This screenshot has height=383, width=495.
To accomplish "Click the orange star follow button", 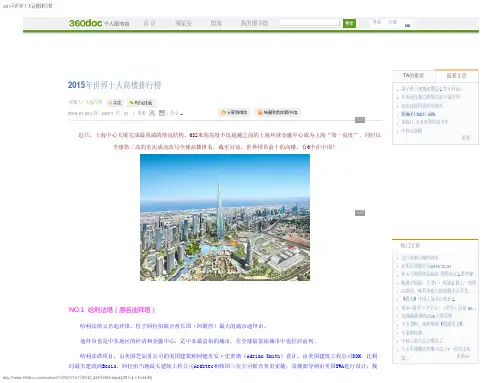I will pos(115,103).
